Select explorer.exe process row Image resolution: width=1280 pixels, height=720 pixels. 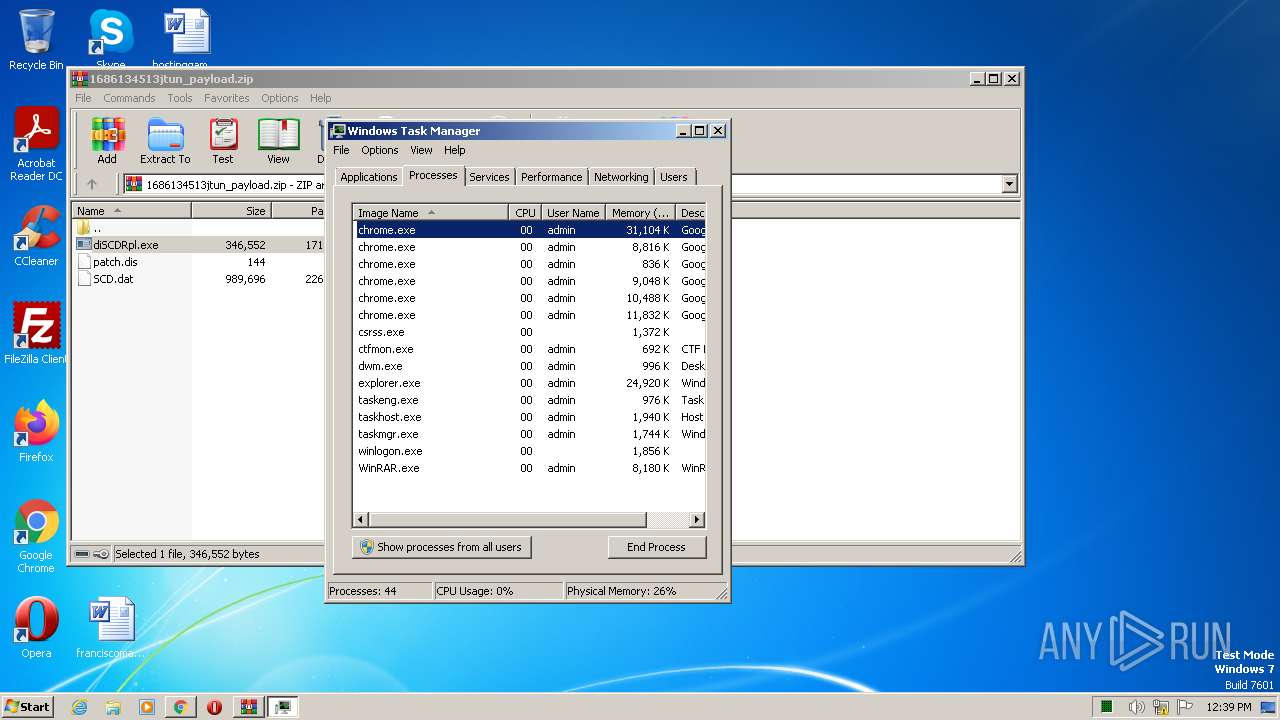click(x=530, y=383)
